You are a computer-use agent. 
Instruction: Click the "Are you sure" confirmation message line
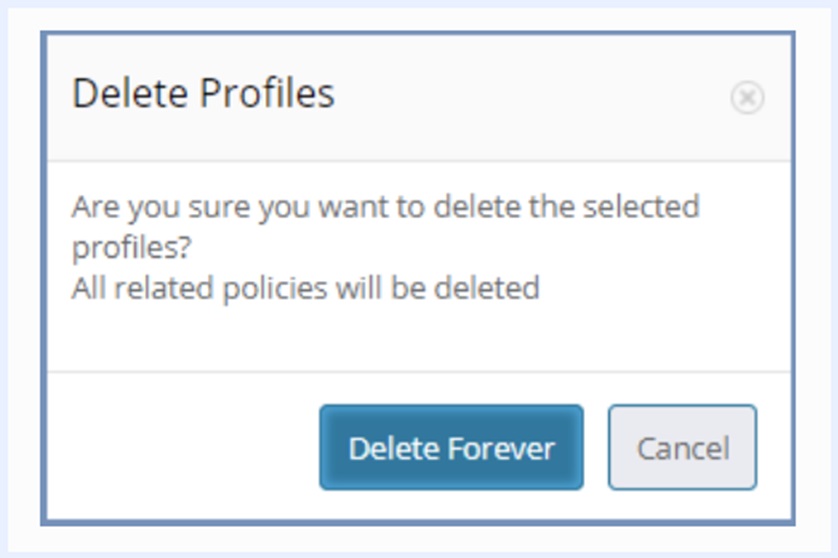(x=385, y=207)
